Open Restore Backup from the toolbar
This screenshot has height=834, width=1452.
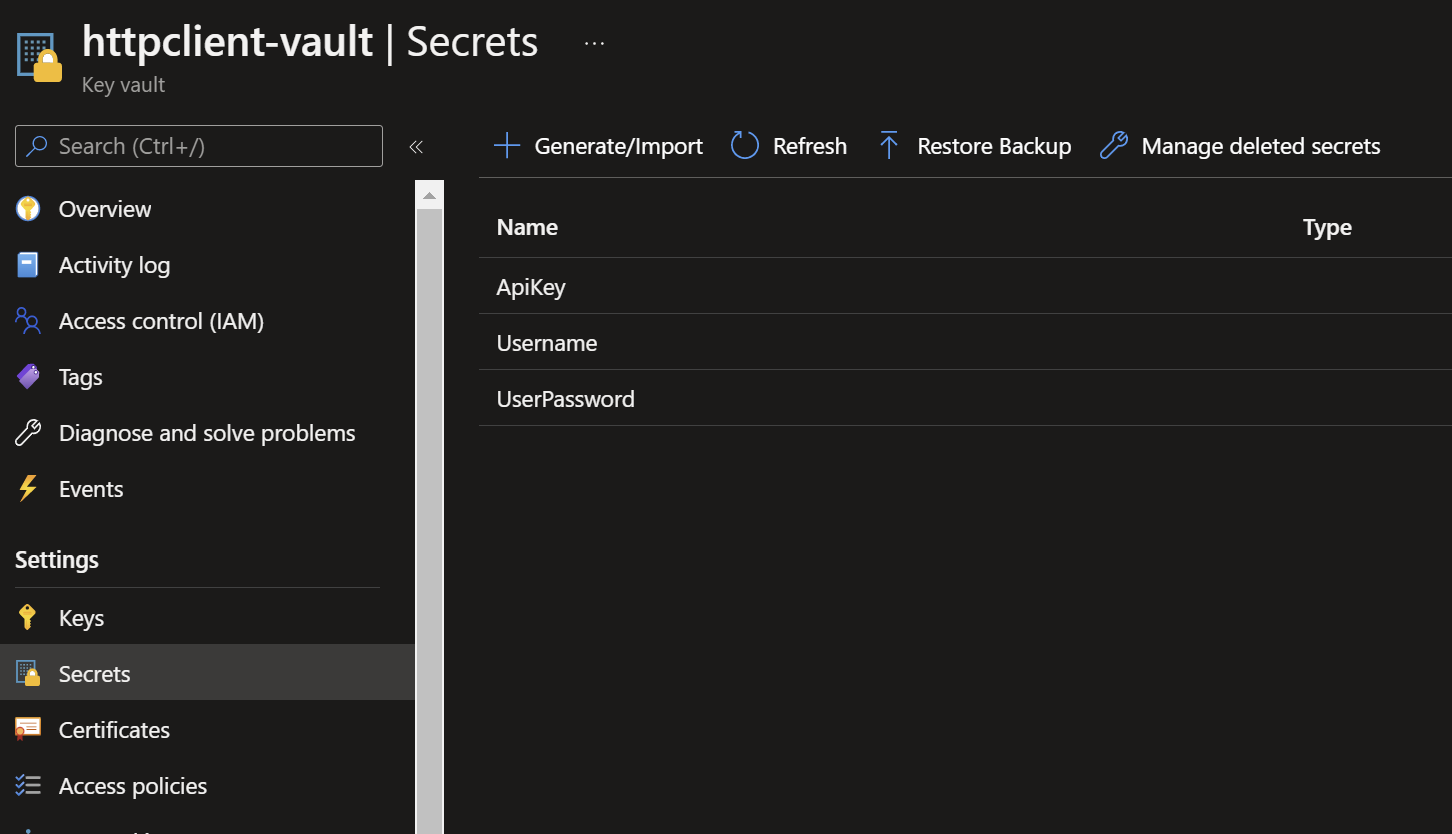[x=974, y=146]
